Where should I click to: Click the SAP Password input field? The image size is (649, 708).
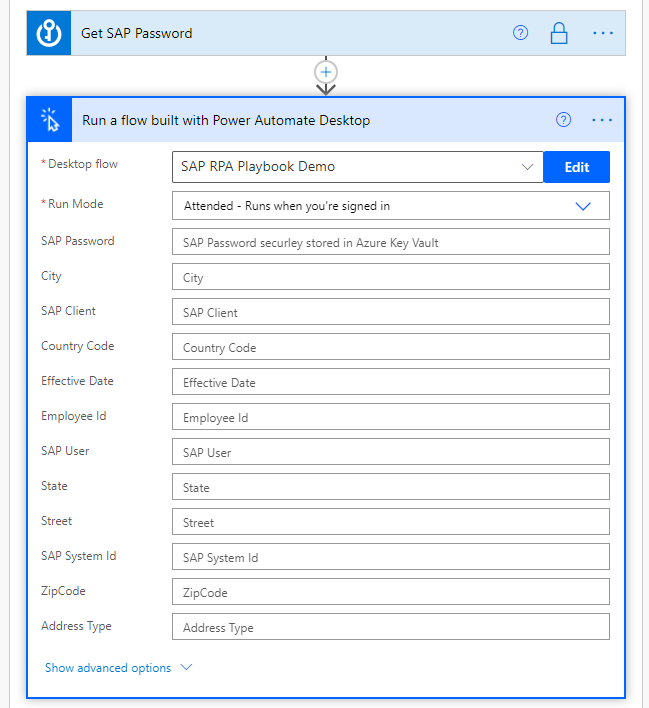[x=391, y=242]
